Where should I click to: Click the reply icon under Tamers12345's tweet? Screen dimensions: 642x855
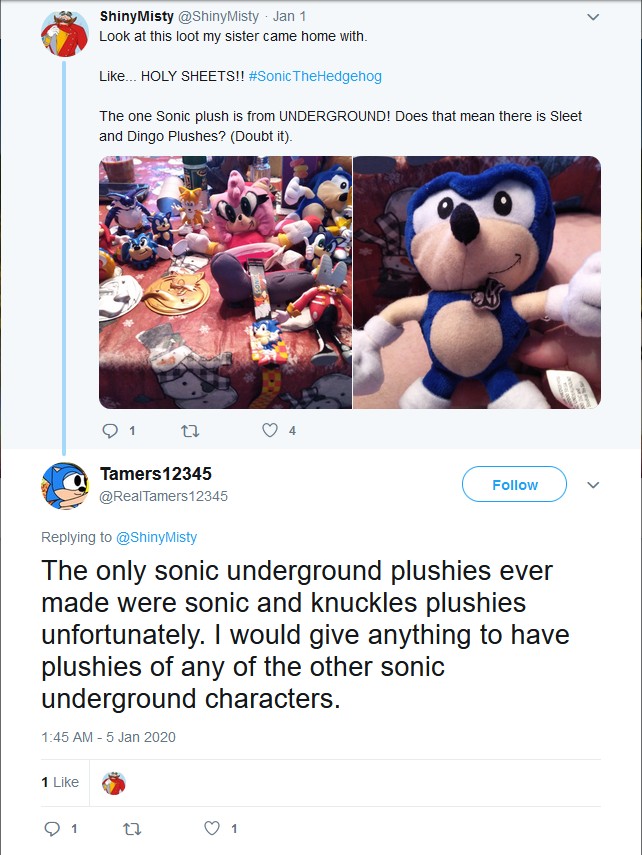pyautogui.click(x=53, y=828)
